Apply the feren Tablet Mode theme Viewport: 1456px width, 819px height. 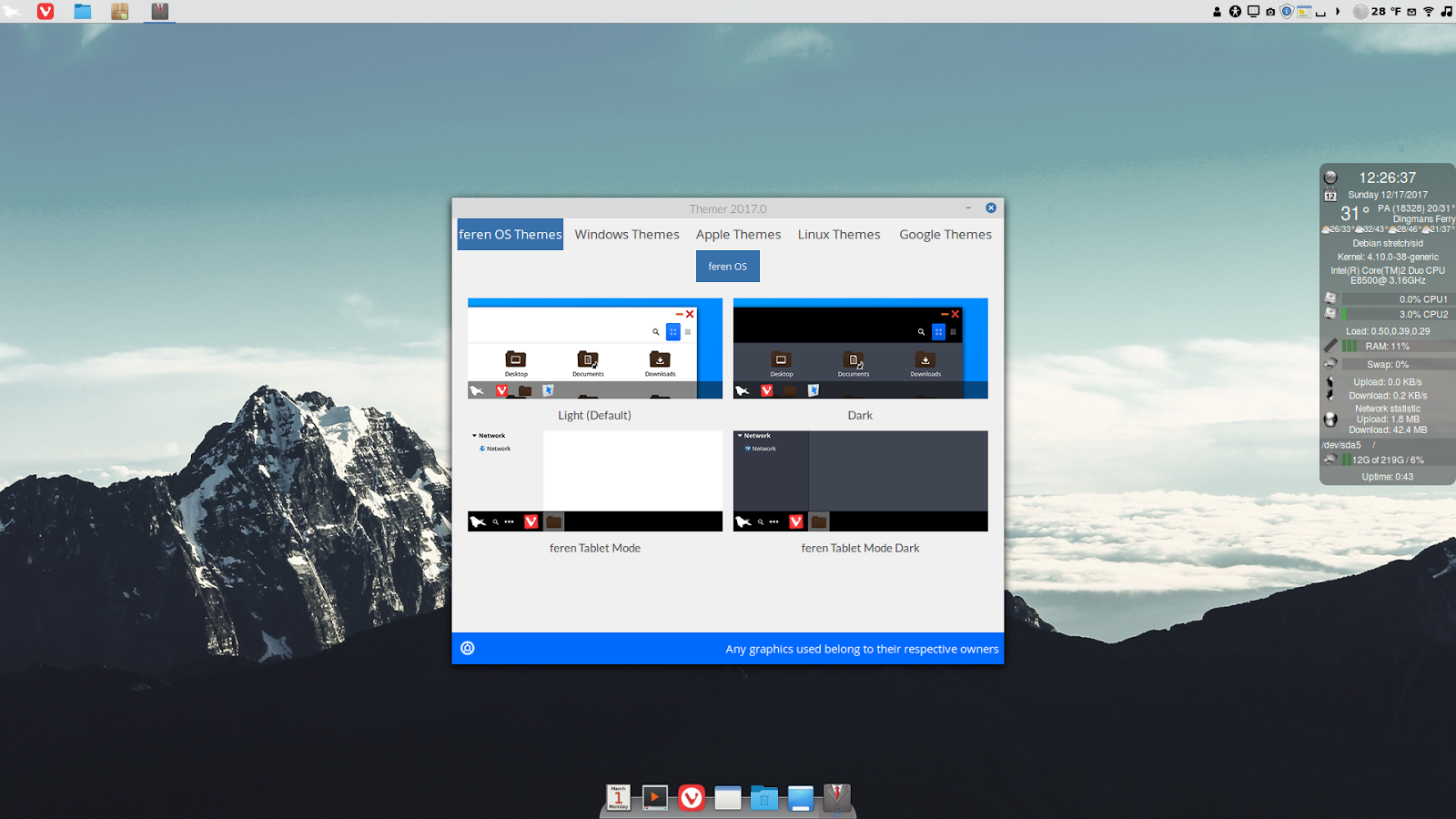[594, 480]
